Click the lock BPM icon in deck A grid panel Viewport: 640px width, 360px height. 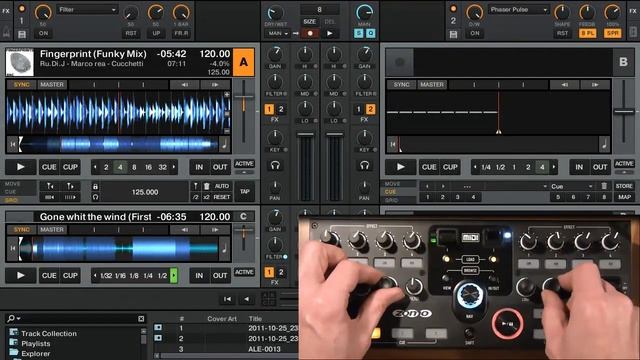click(x=95, y=187)
